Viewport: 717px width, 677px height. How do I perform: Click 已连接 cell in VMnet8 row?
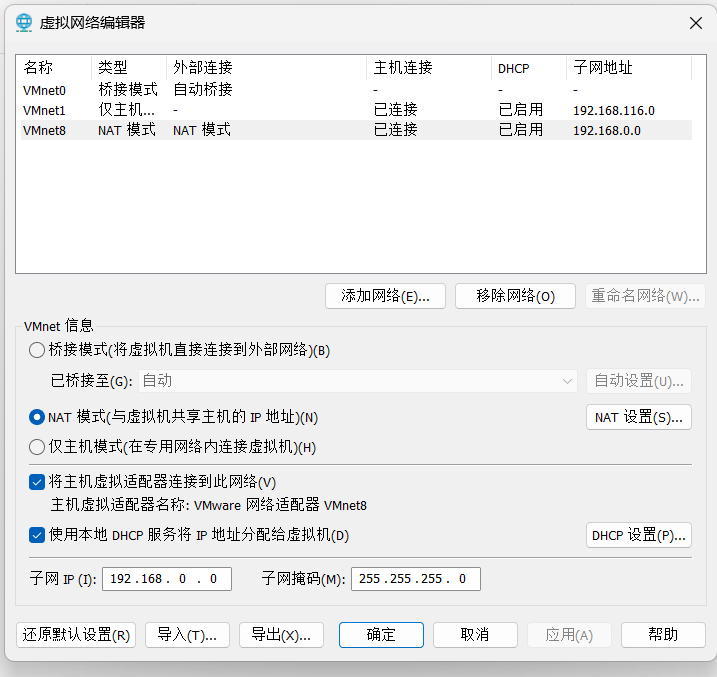(396, 130)
